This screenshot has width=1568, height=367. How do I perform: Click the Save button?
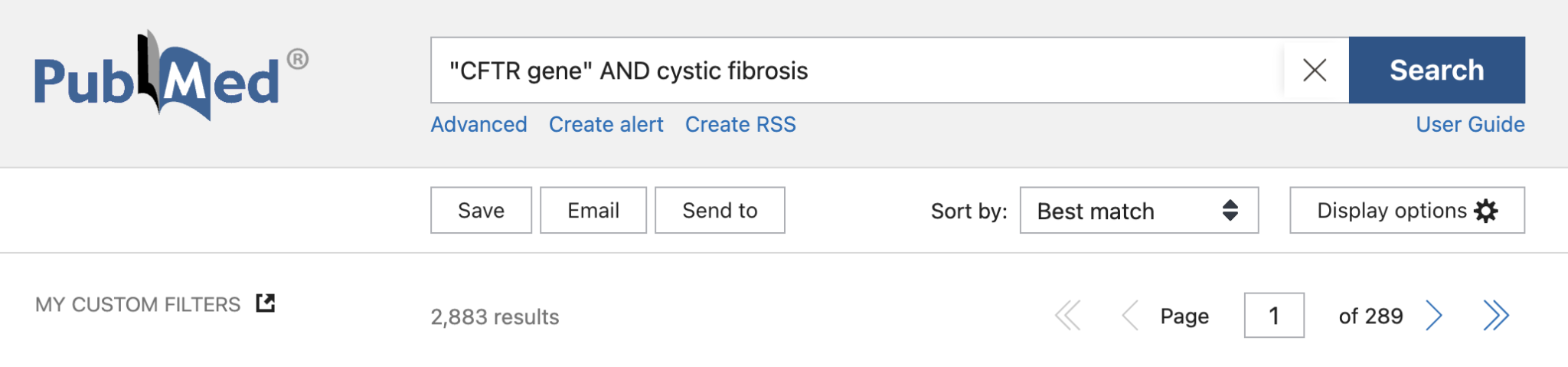(x=481, y=211)
